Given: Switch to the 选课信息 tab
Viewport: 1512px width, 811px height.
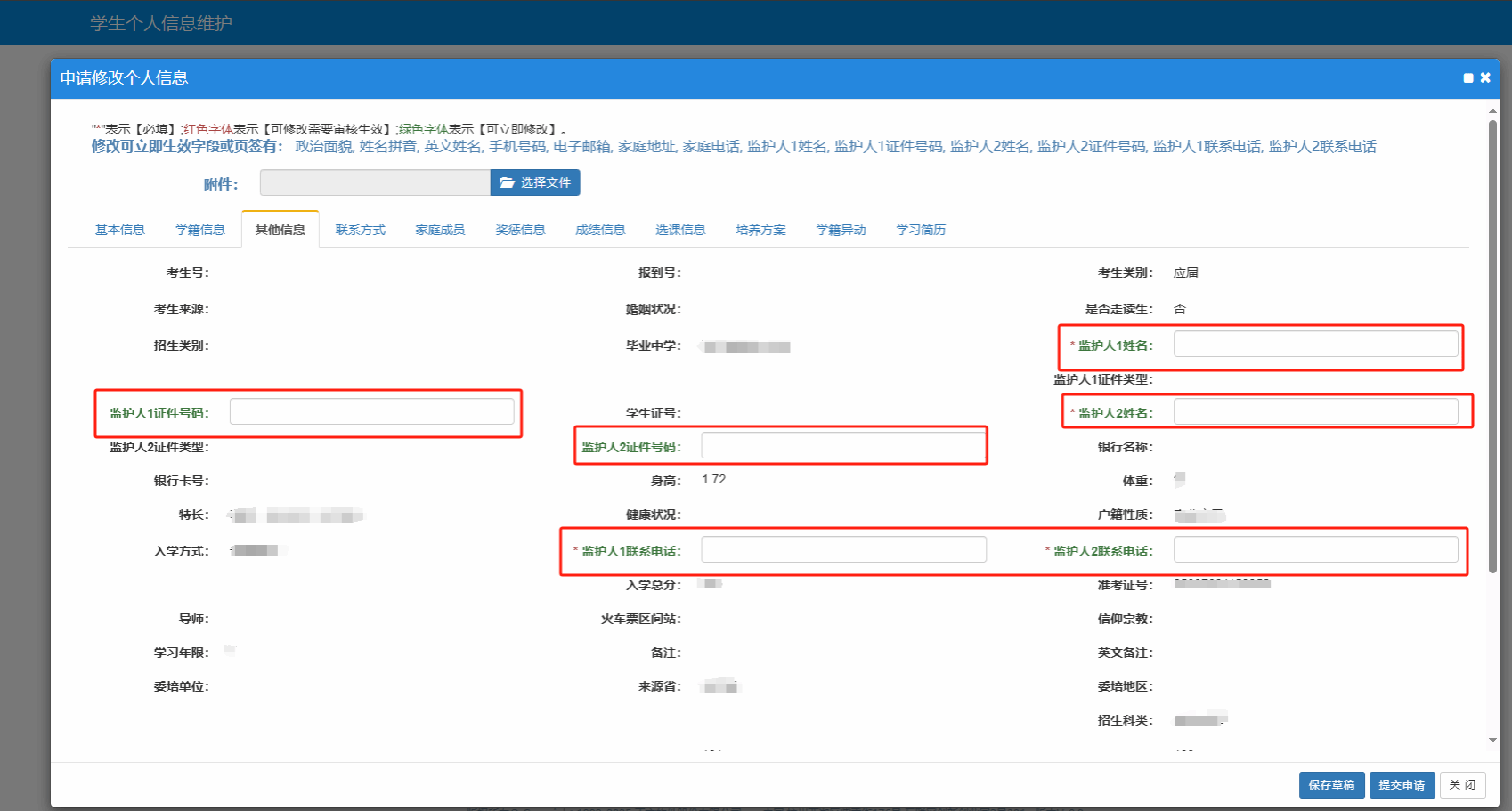Looking at the screenshot, I should click(x=681, y=230).
